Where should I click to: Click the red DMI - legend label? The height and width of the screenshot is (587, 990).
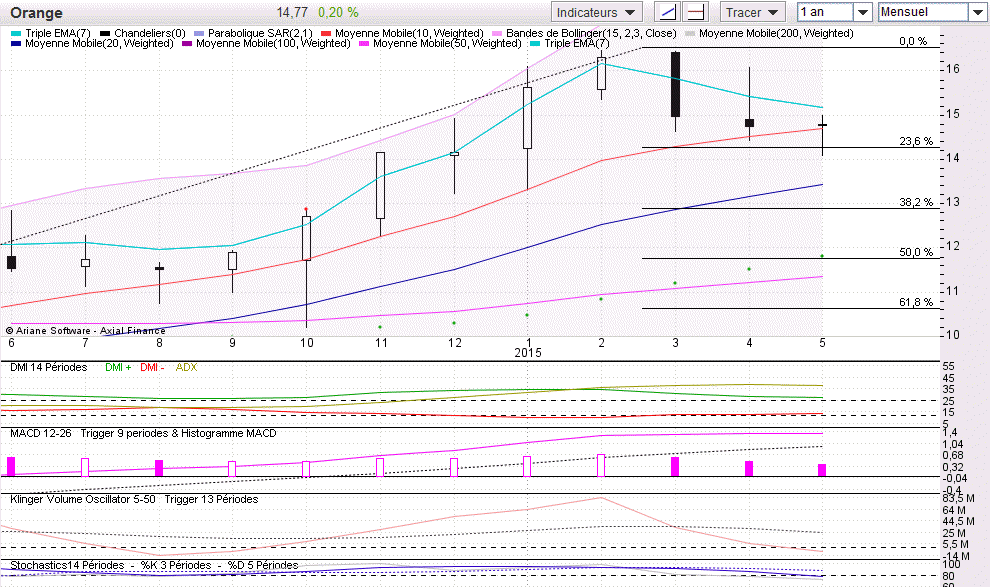pyautogui.click(x=152, y=367)
